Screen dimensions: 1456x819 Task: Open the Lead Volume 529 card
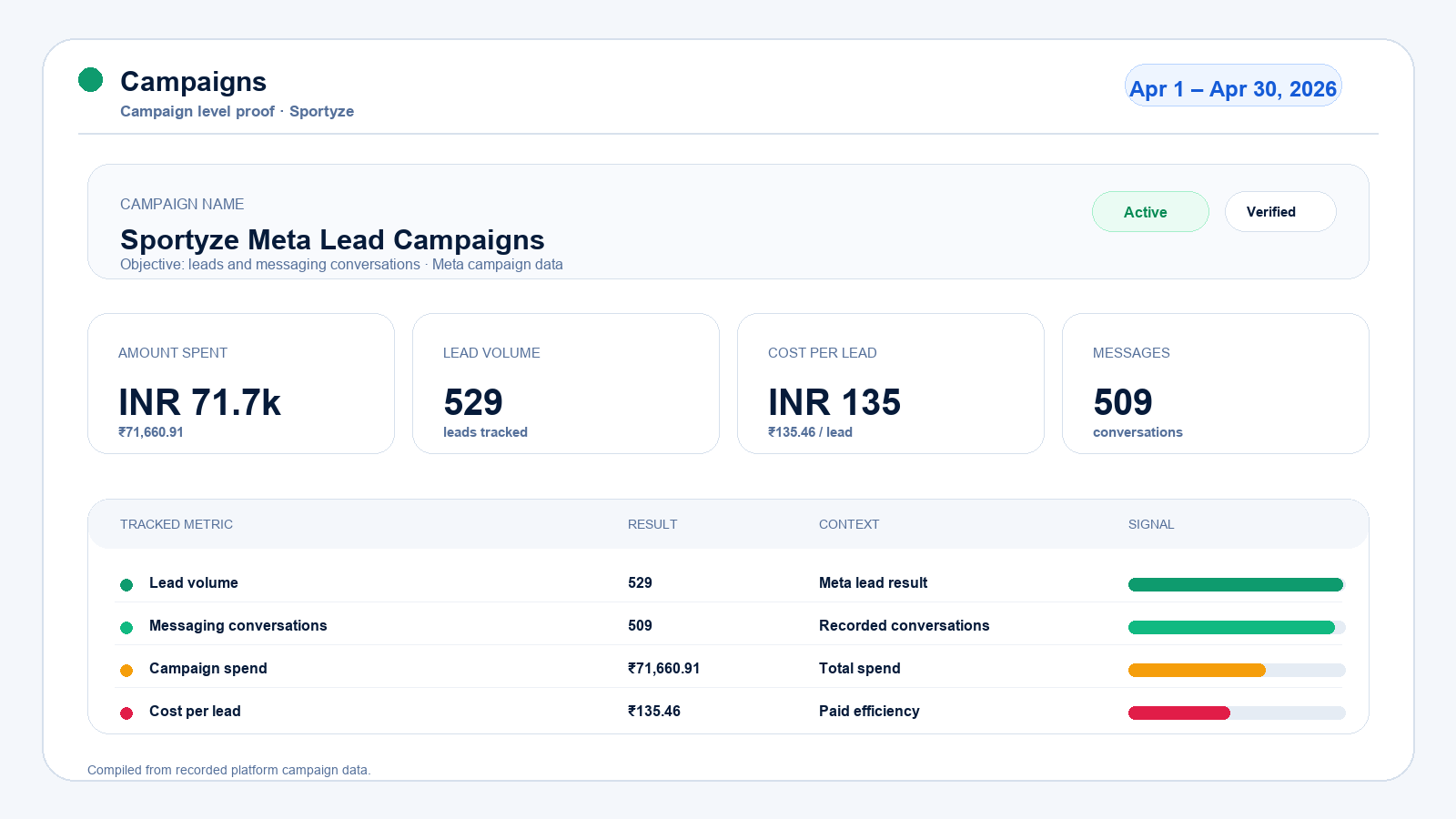pyautogui.click(x=566, y=384)
